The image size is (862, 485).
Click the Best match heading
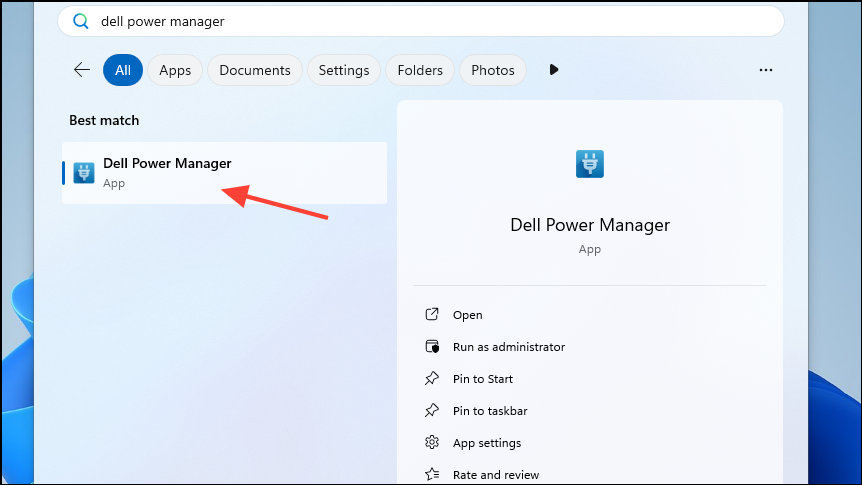click(x=104, y=120)
